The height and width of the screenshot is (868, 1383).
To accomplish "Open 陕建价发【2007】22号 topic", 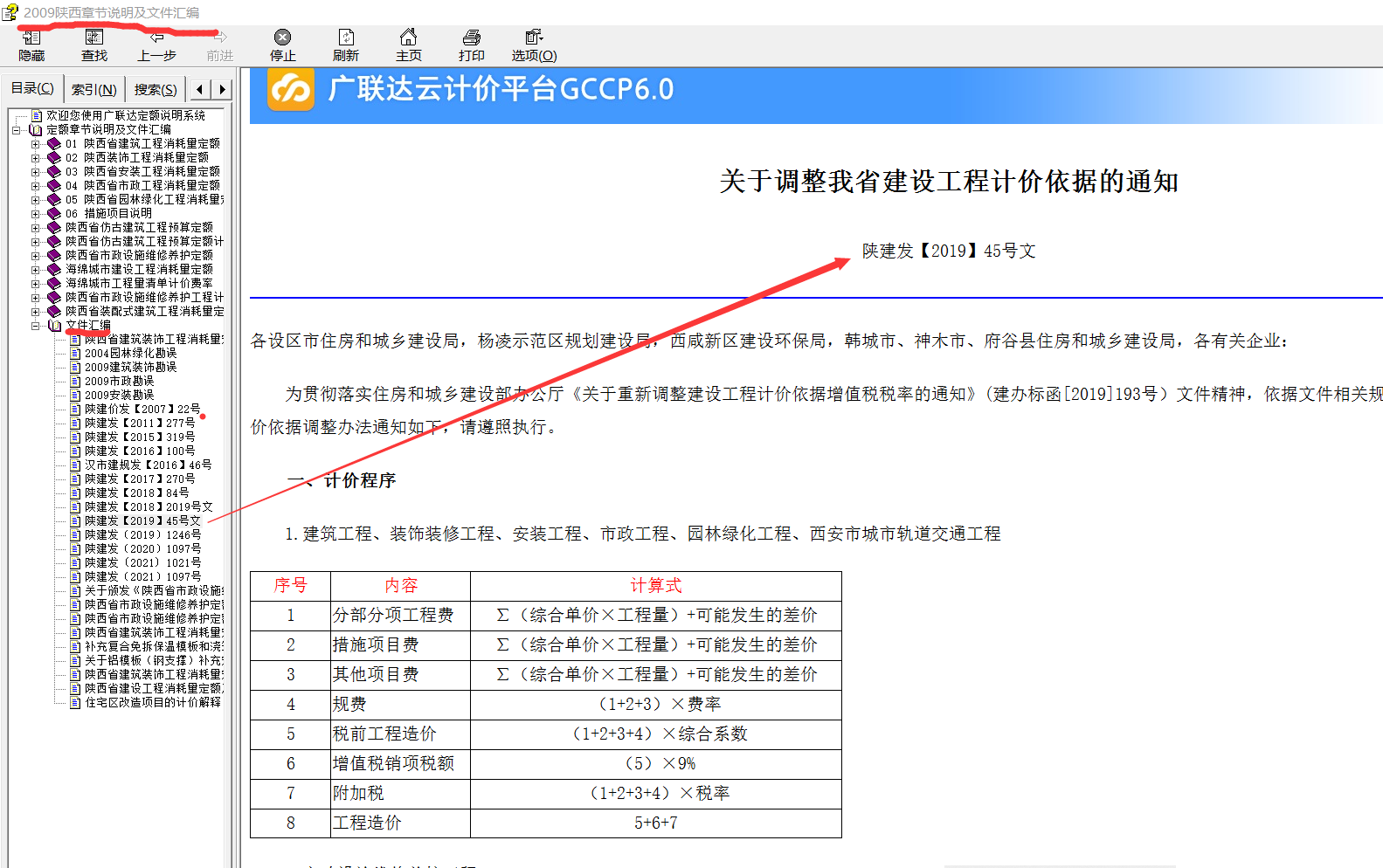I will (142, 409).
